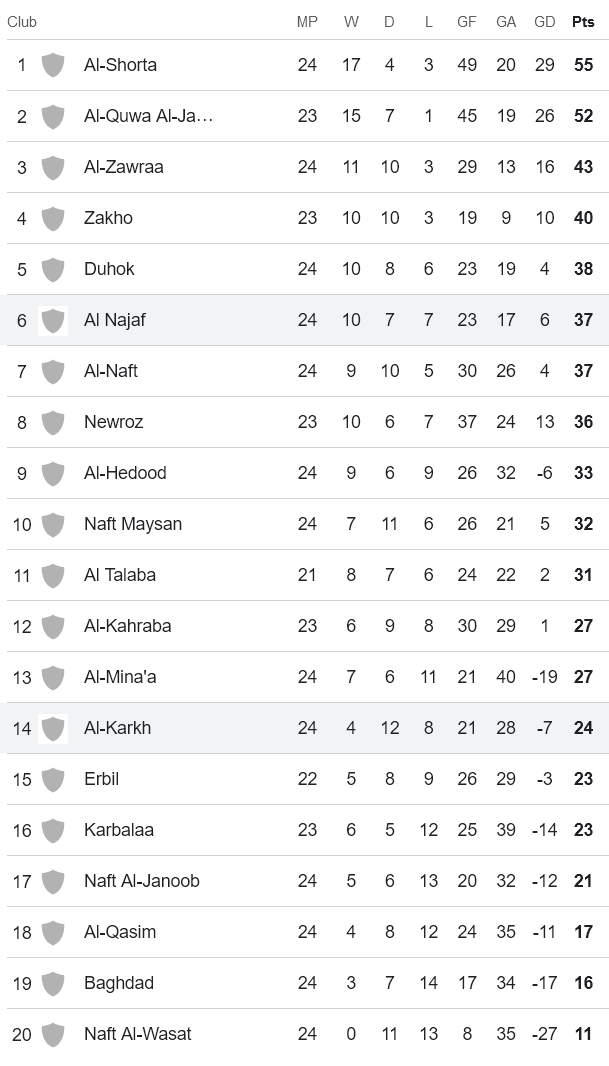Screen dimensions: 609x1066
Task: Click the Al Najaf club crest icon
Action: (x=53, y=320)
